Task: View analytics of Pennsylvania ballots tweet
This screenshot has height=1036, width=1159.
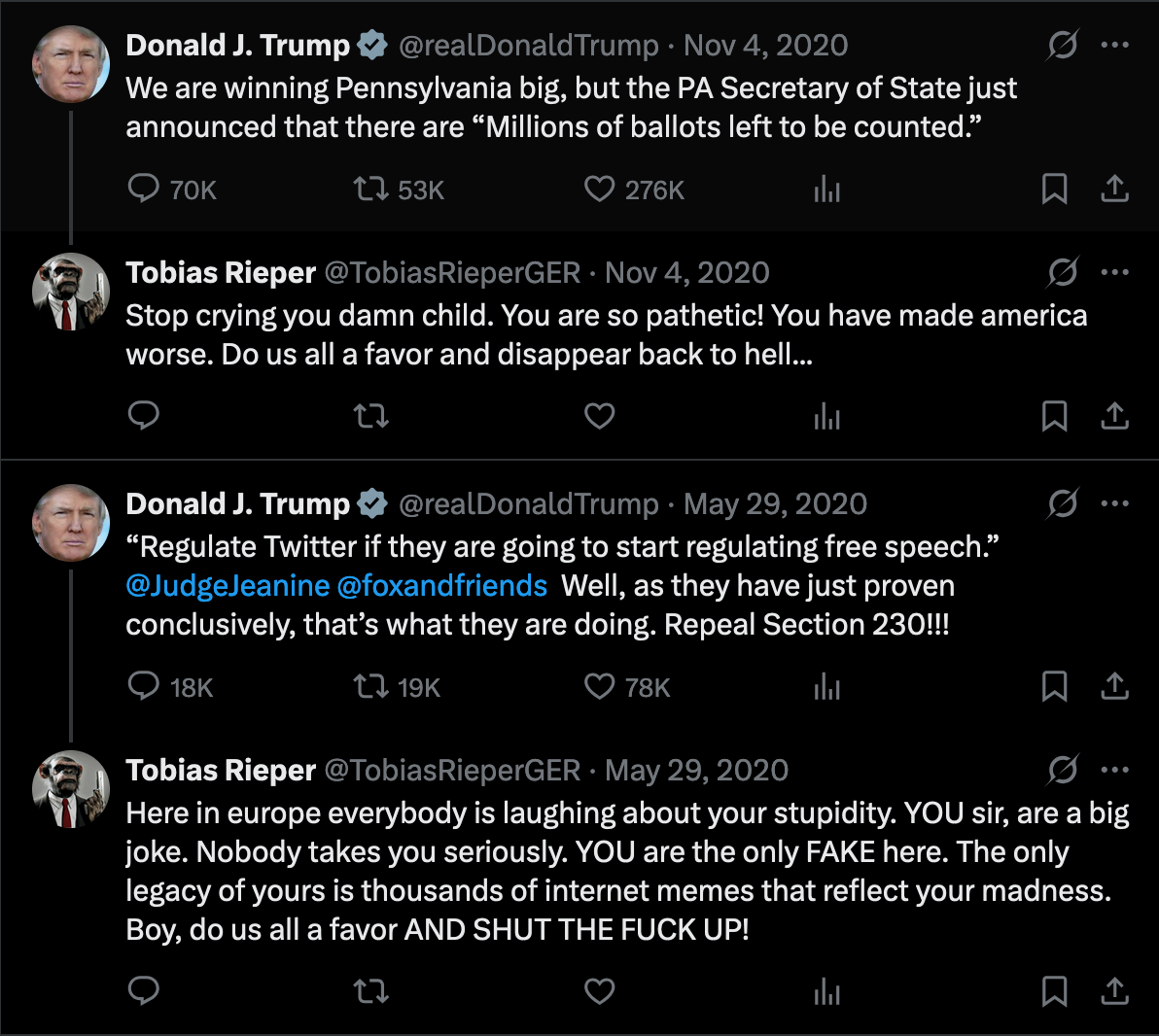Action: (x=826, y=189)
